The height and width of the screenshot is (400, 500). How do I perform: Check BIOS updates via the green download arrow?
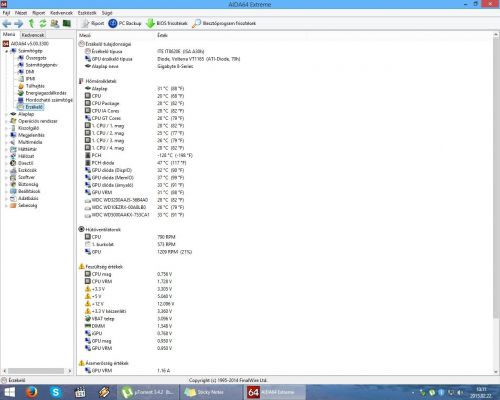click(x=167, y=23)
